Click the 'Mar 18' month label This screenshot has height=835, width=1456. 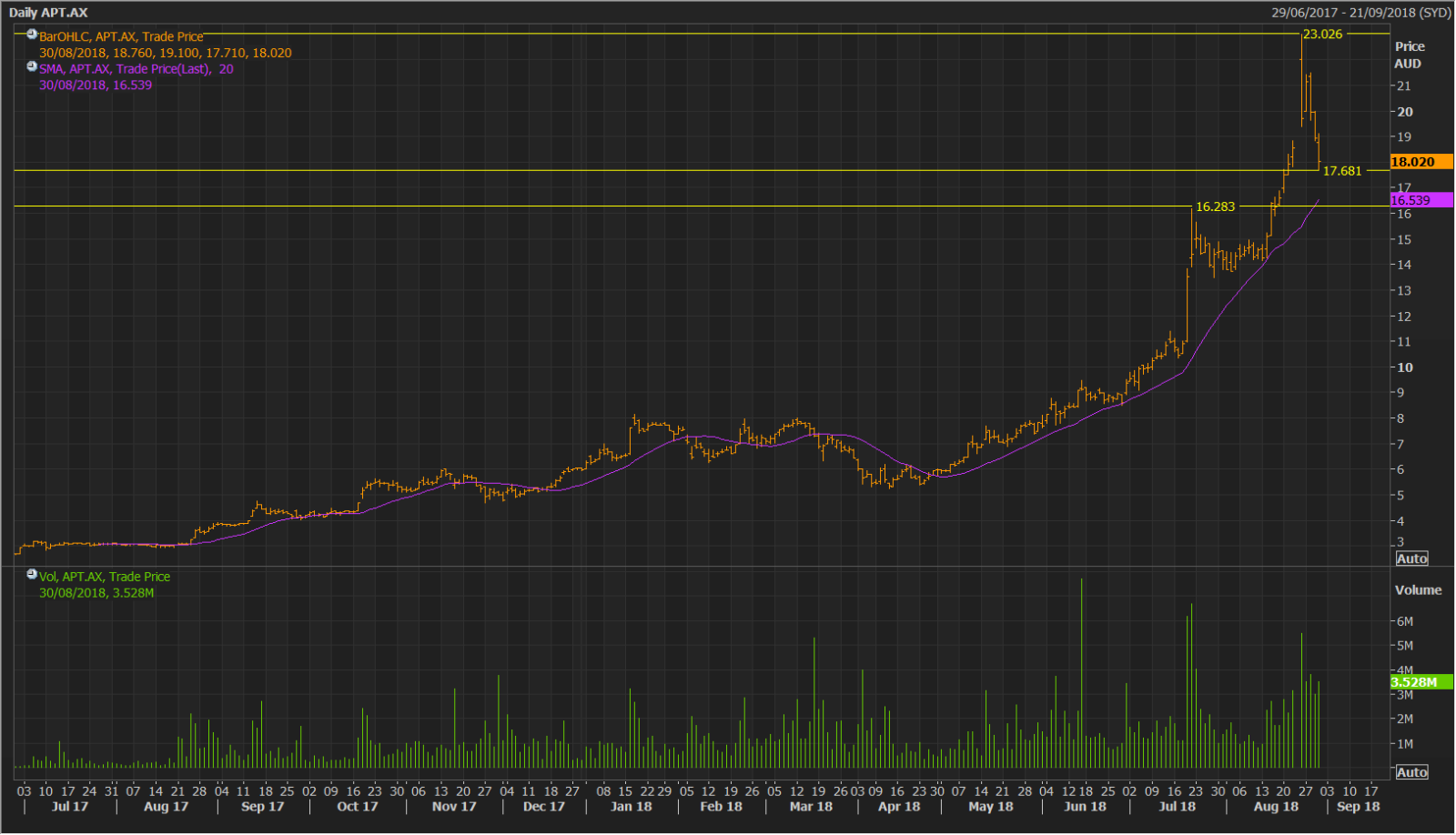811,807
